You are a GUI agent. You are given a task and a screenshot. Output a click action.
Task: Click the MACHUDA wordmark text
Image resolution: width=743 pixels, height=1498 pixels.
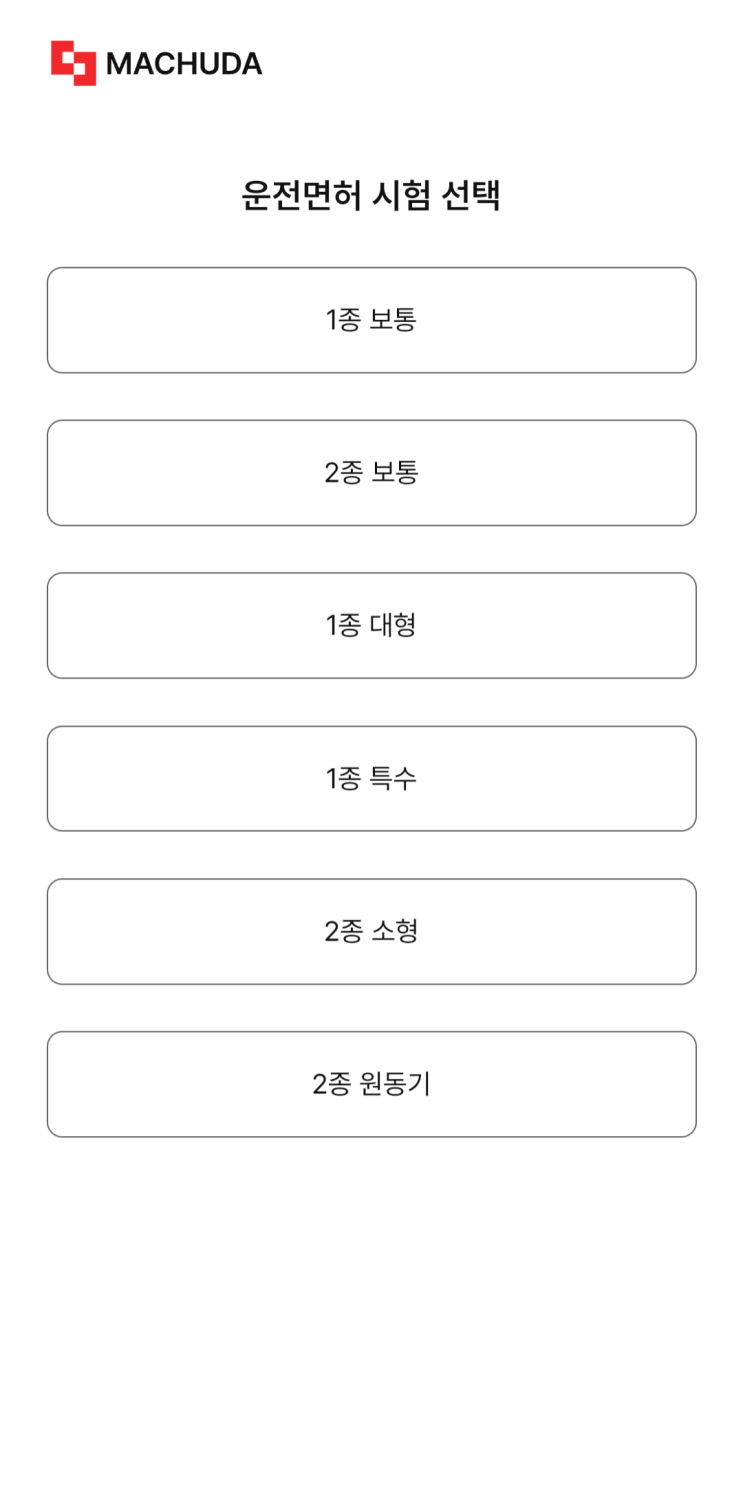(x=184, y=64)
